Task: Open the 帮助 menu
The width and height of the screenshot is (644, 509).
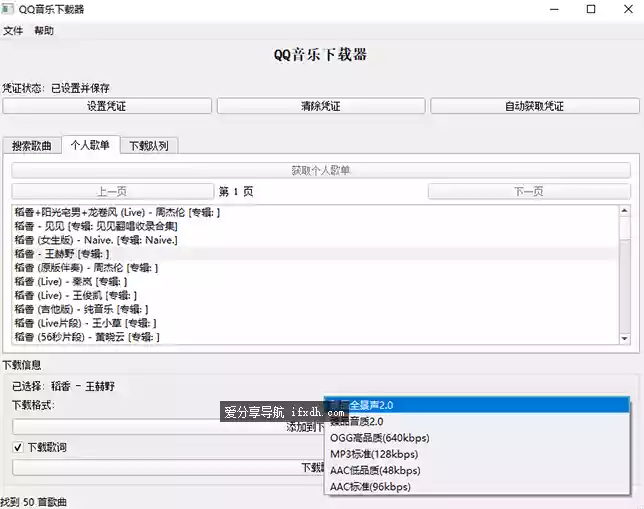Action: 44,31
